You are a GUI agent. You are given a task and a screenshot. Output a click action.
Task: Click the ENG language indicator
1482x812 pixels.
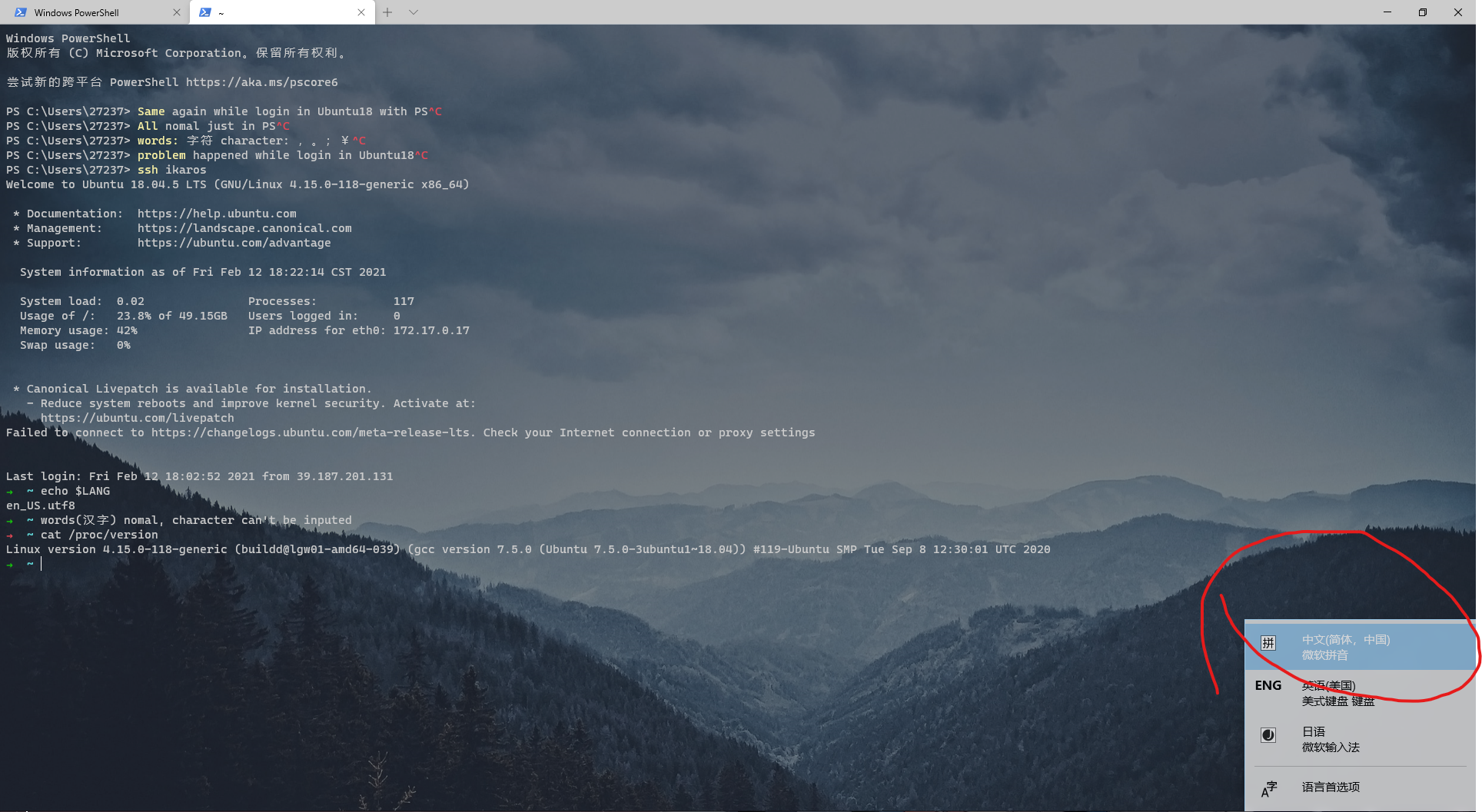(1268, 685)
